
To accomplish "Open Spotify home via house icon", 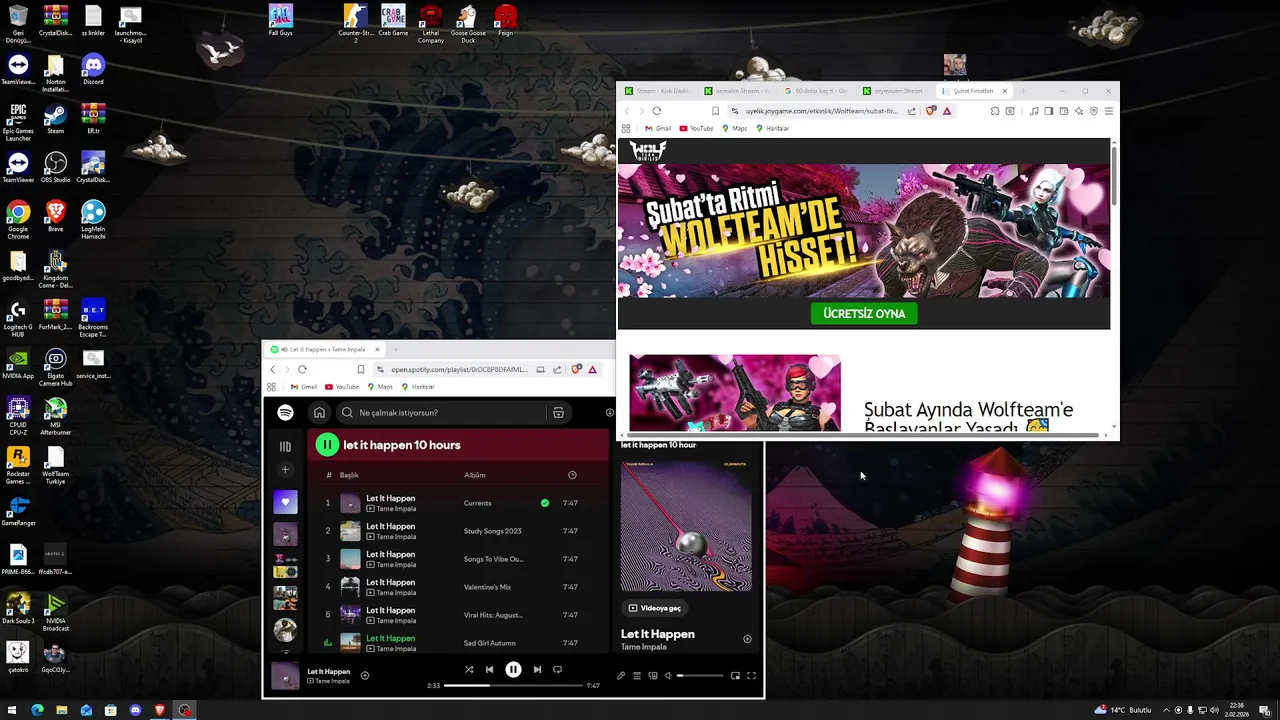I will point(319,412).
